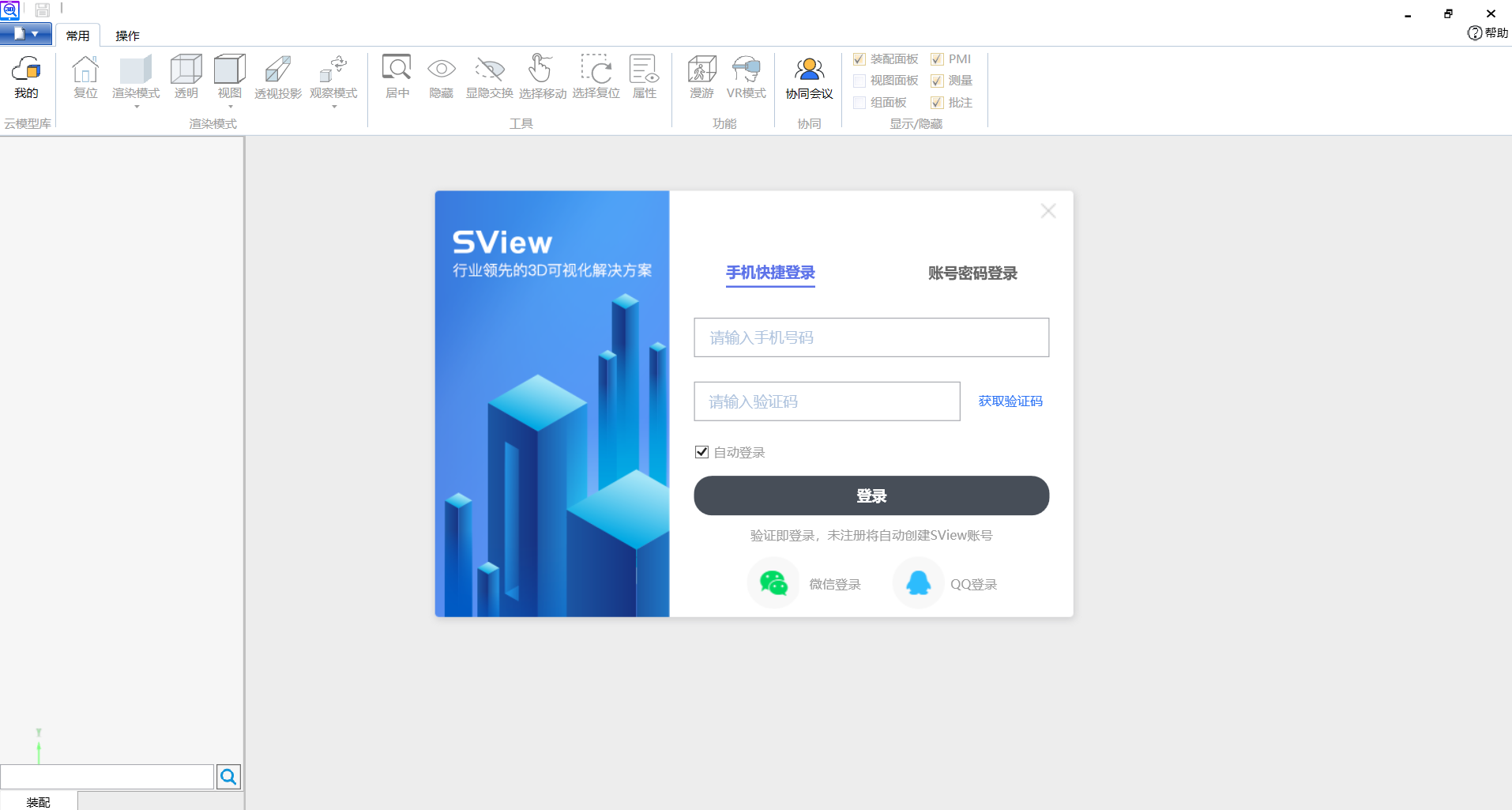Select the 账号密码登录 login tab

(972, 273)
